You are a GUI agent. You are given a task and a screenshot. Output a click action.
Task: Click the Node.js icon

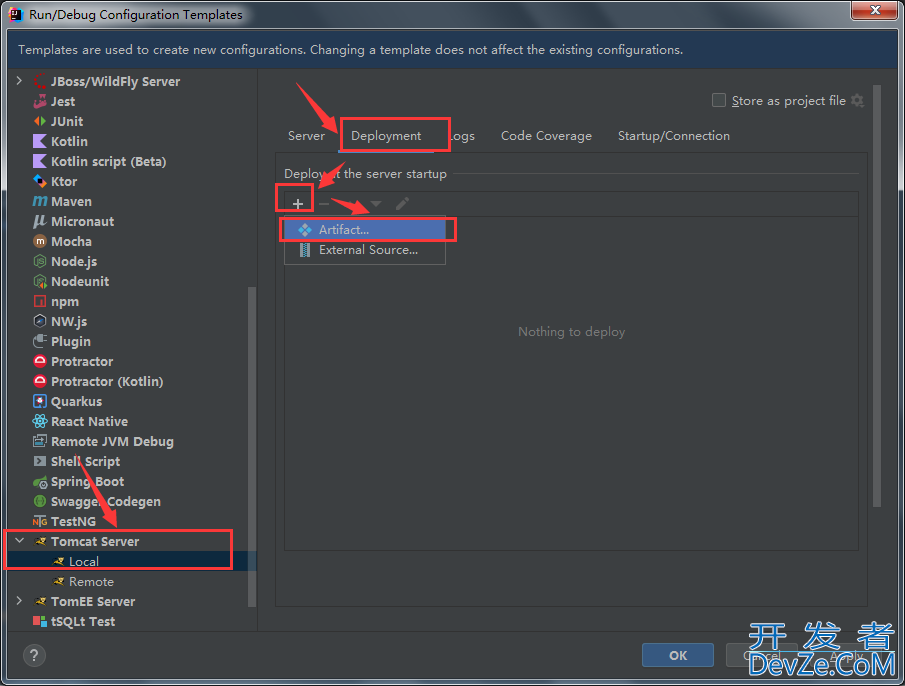[x=39, y=261]
